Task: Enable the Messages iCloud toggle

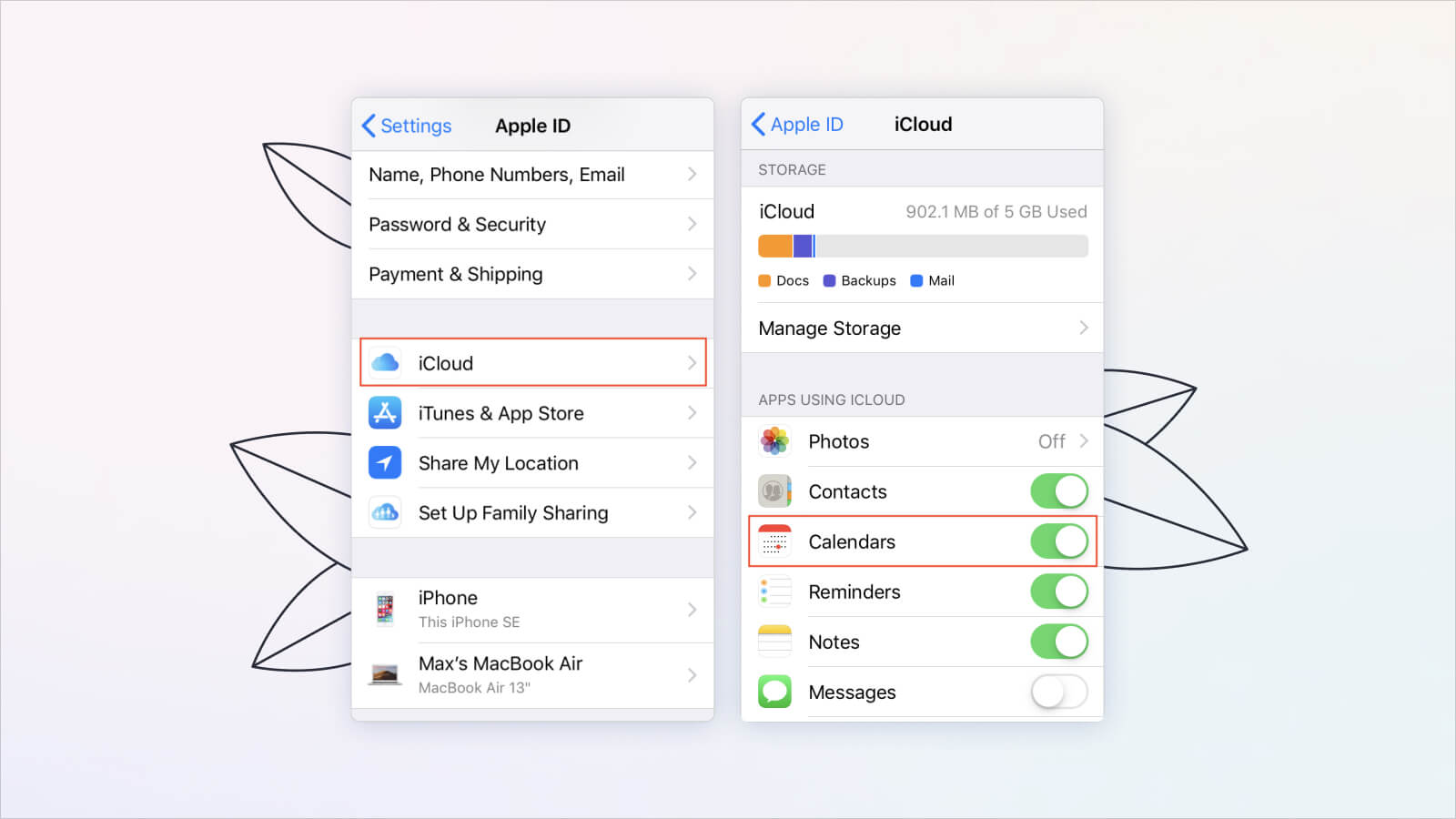Action: point(1058,692)
